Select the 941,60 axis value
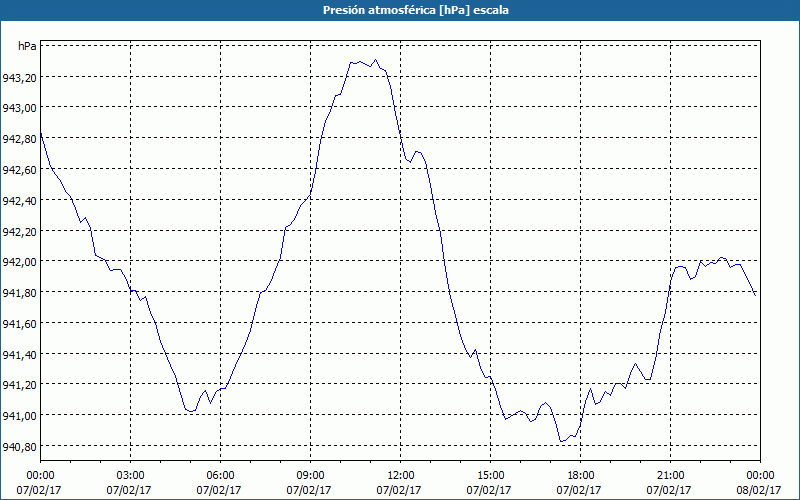800x500 pixels. [19, 324]
